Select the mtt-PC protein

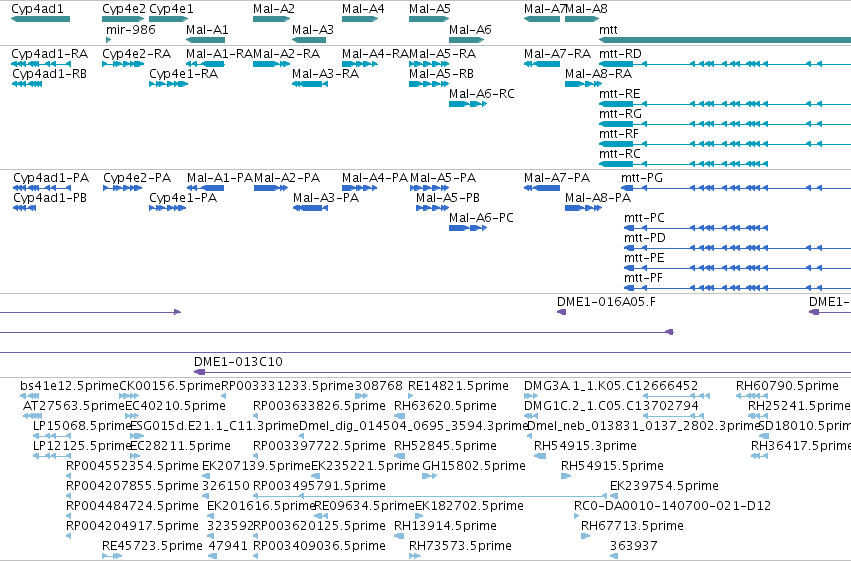pos(696,228)
